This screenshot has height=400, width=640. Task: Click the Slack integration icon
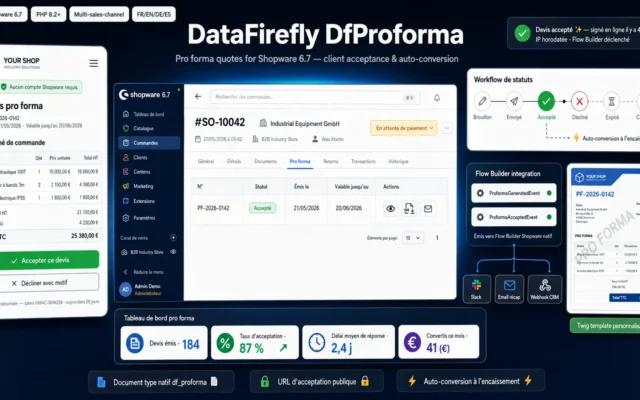[x=476, y=289]
